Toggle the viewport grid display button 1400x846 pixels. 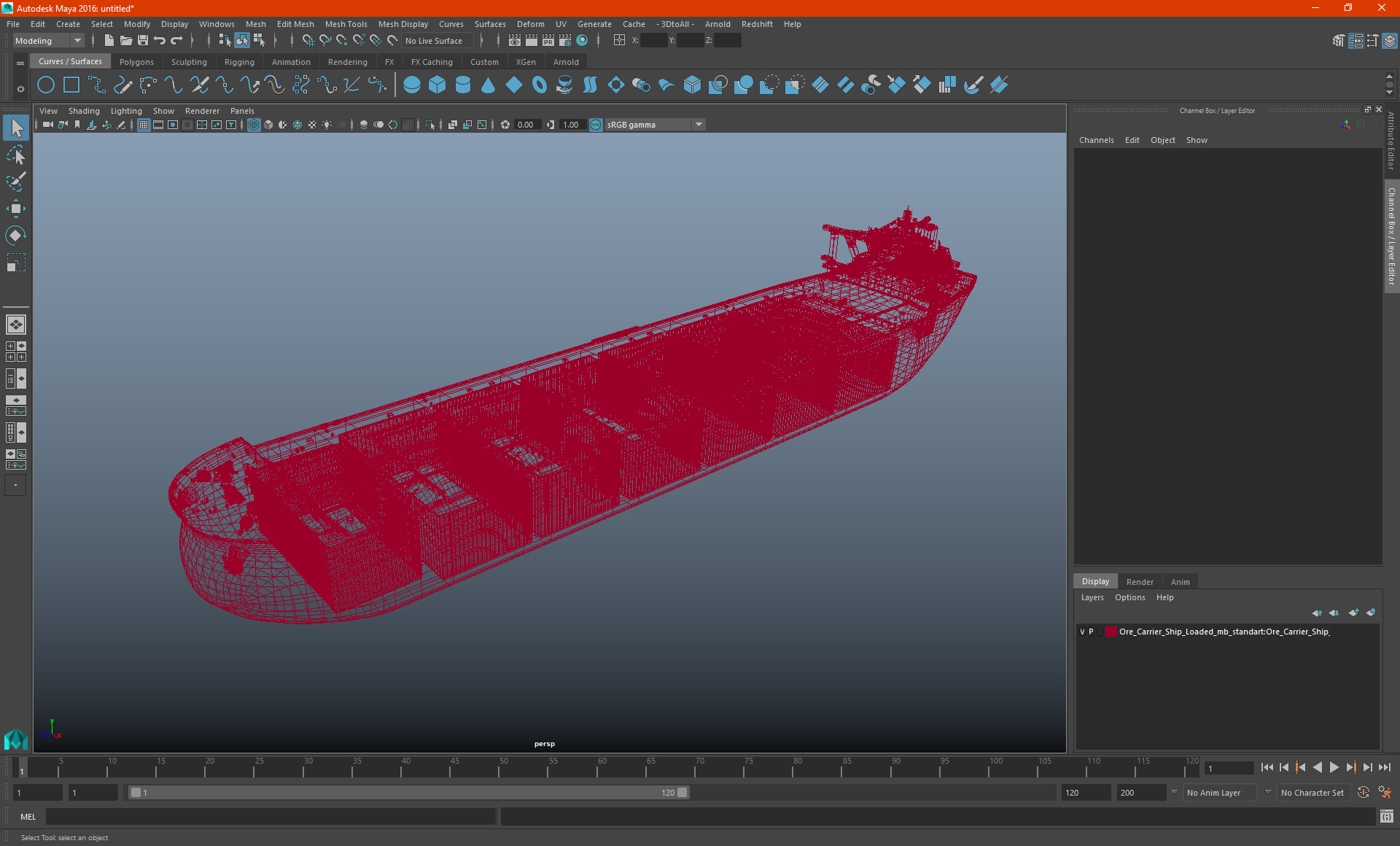coord(144,125)
